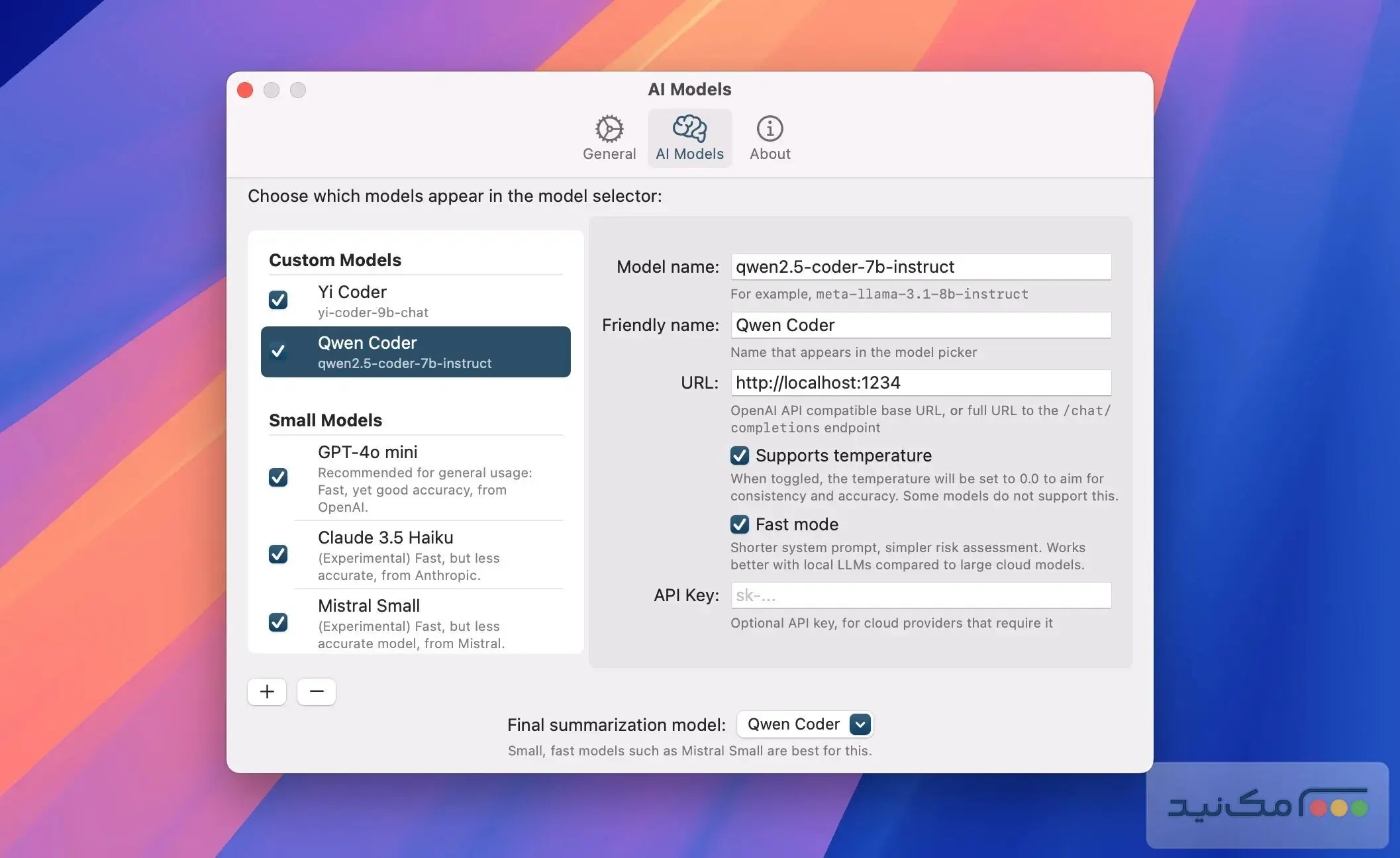This screenshot has width=1400, height=858.
Task: Click the API Key input field
Action: (x=921, y=595)
